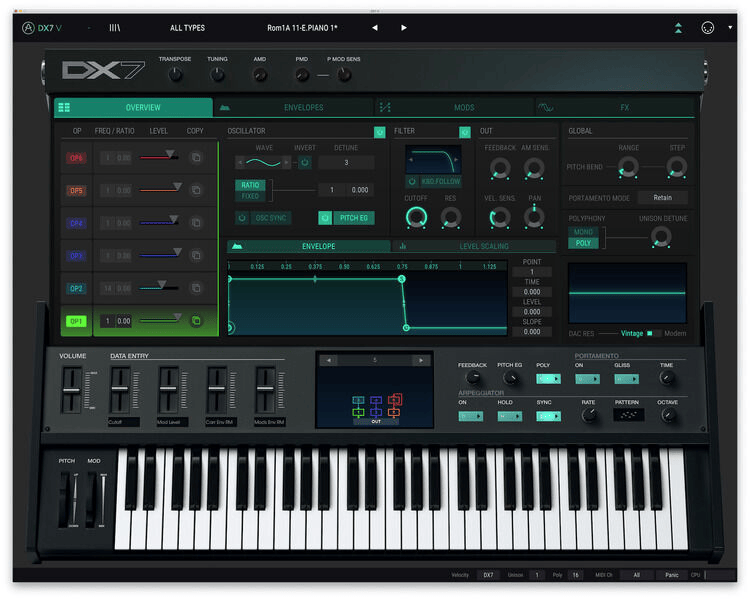
Task: Copy OP2 operator settings icon
Action: pos(196,288)
